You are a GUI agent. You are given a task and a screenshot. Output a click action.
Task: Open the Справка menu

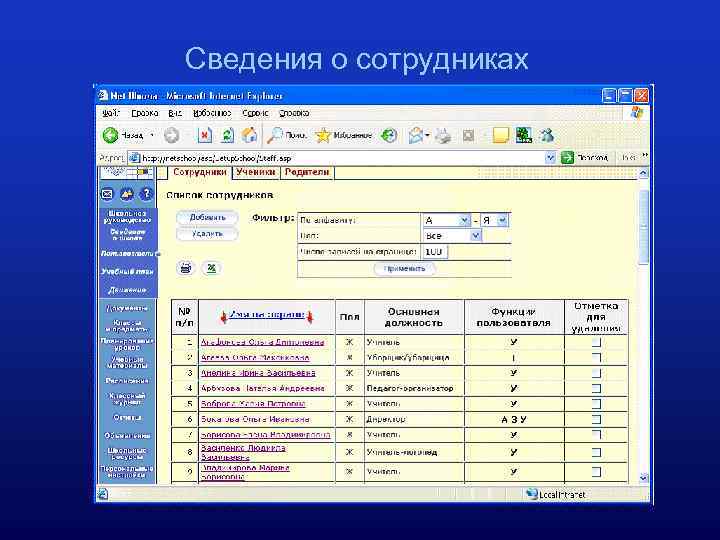tap(294, 113)
